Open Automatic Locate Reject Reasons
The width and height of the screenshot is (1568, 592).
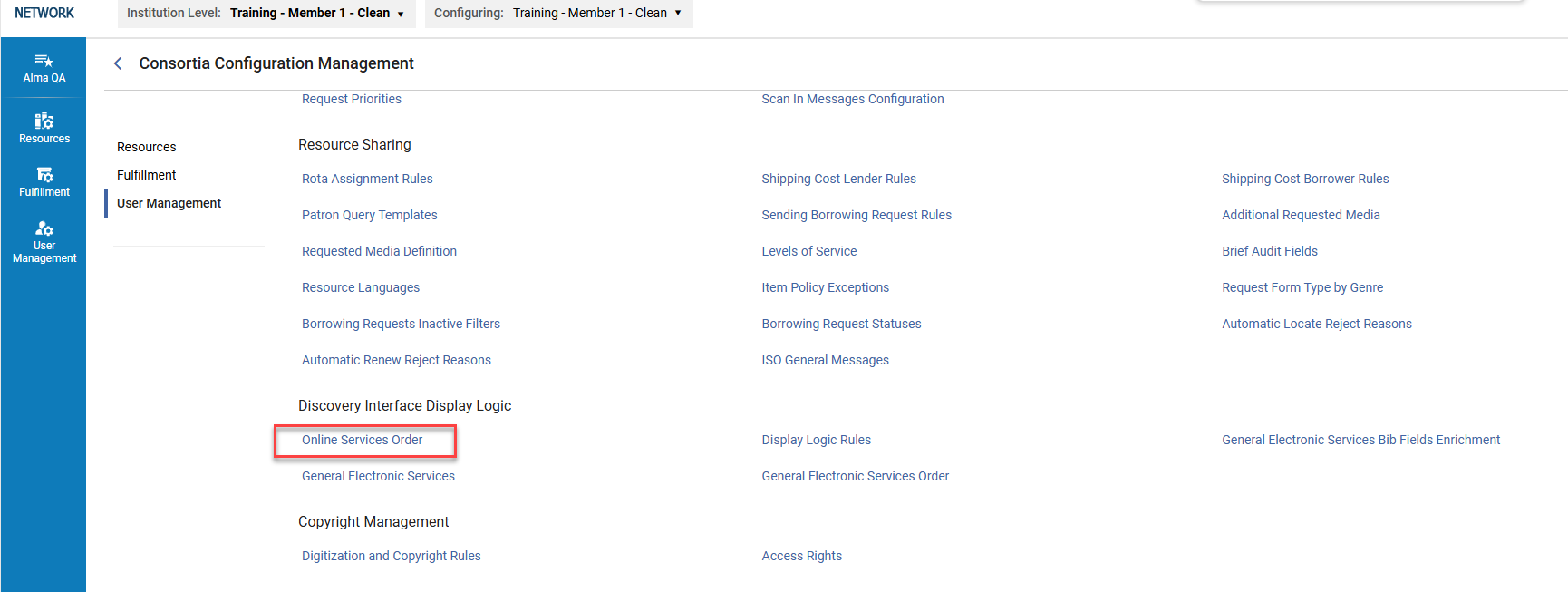coord(1317,324)
